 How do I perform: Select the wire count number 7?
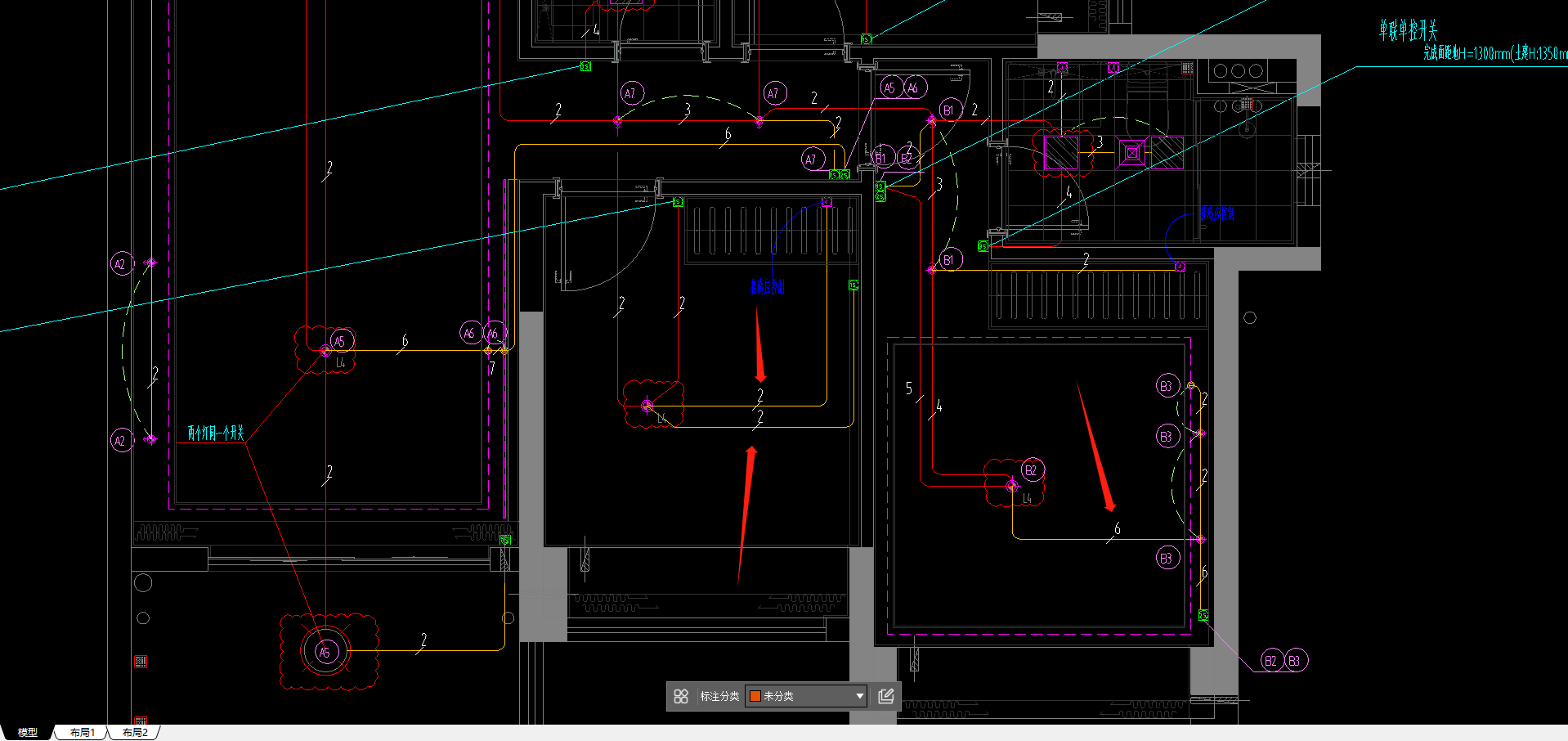pyautogui.click(x=491, y=369)
